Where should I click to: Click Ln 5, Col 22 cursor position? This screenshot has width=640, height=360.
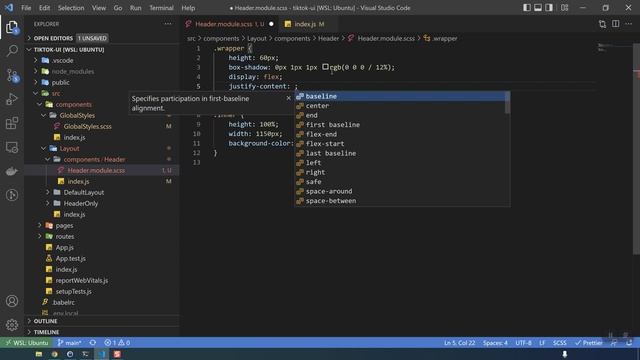(460, 343)
